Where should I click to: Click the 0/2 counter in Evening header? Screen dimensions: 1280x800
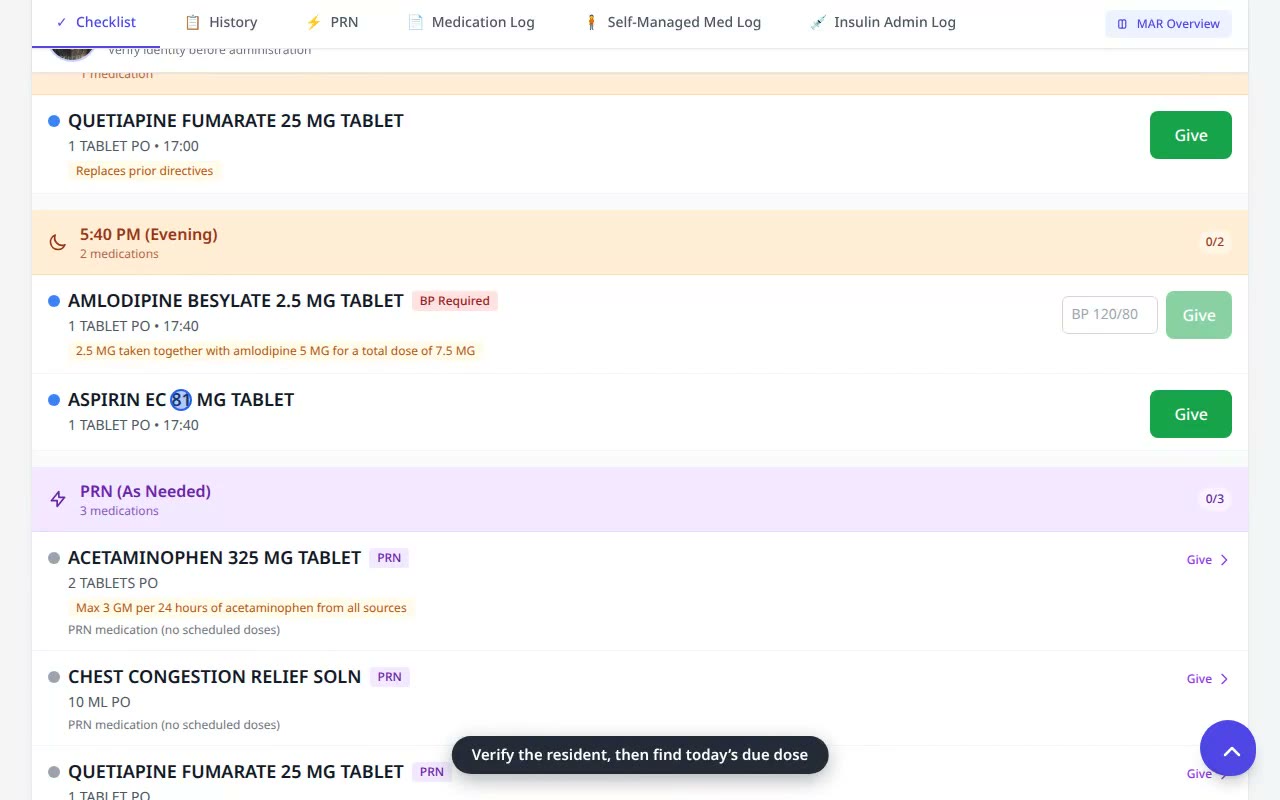click(1214, 242)
